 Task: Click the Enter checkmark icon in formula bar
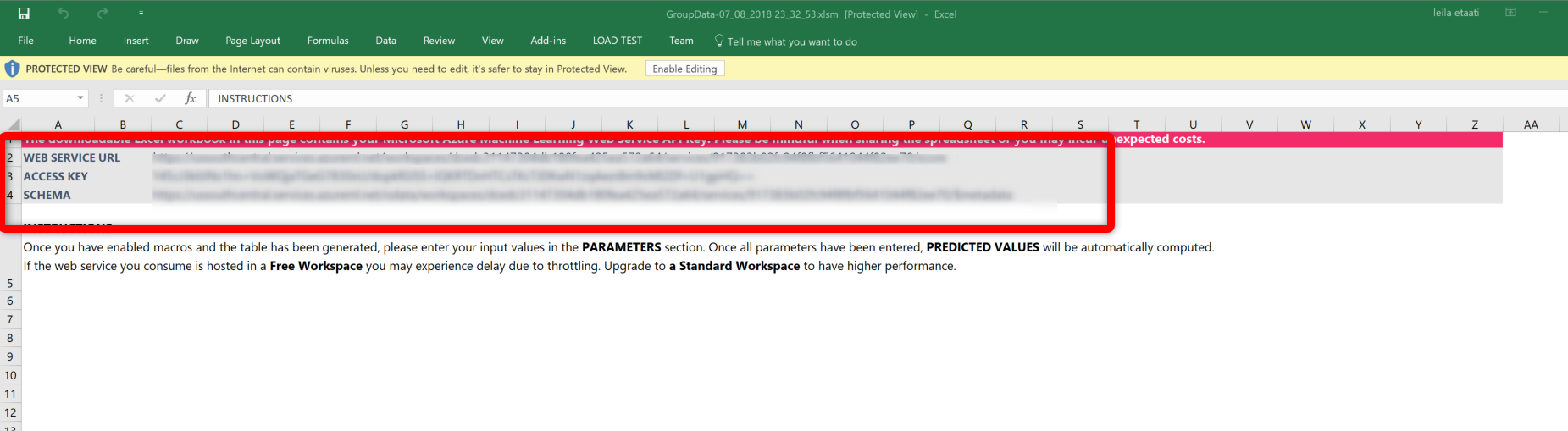click(160, 98)
